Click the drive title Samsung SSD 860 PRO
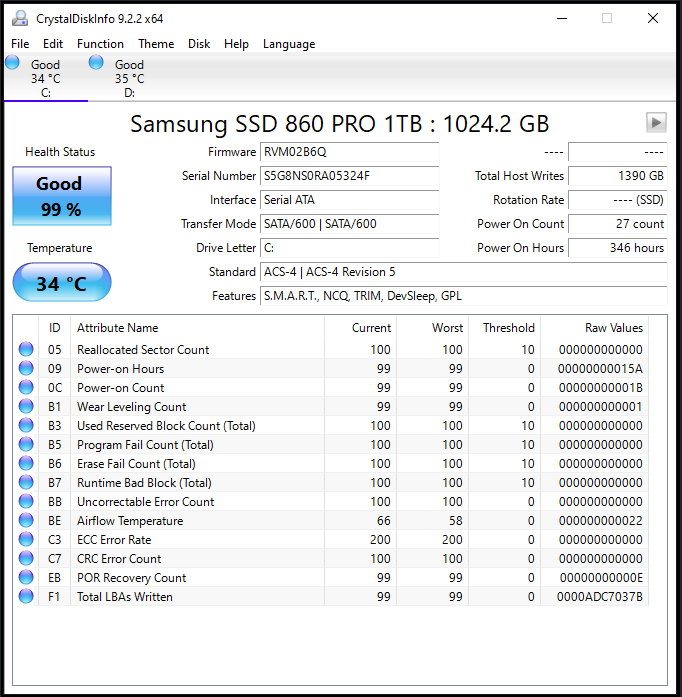 [340, 124]
